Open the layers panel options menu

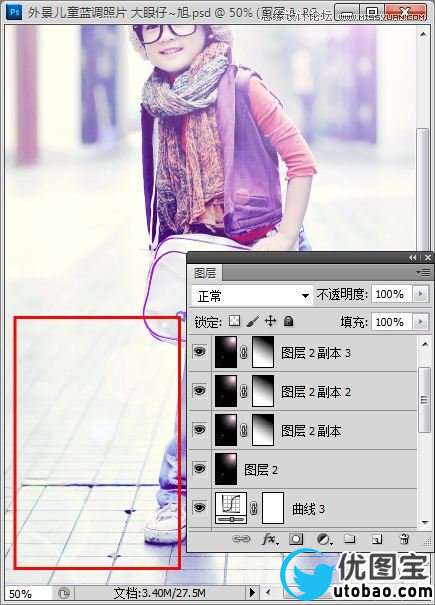(x=424, y=272)
